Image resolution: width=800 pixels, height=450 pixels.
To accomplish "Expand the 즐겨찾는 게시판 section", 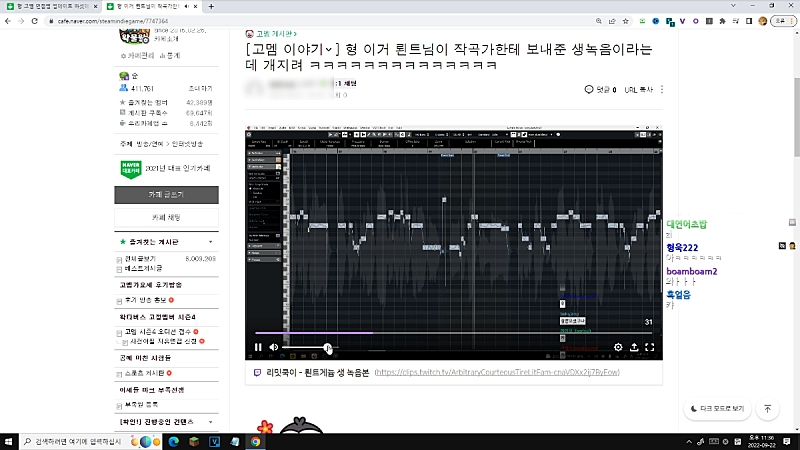I will 211,242.
